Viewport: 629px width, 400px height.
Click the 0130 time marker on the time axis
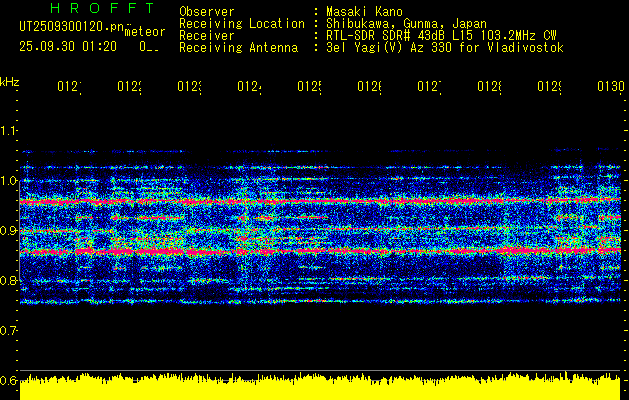click(x=611, y=86)
